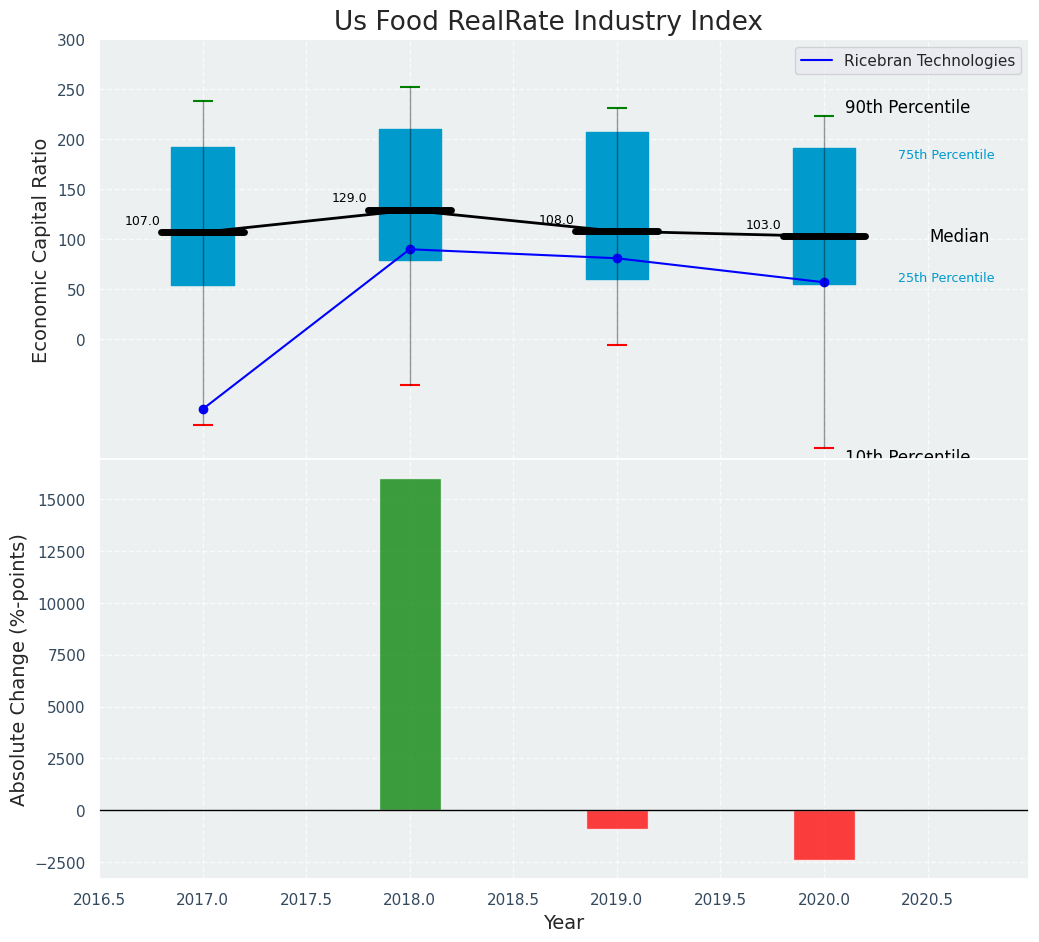Click the '75th Percentile' label

coord(946,155)
